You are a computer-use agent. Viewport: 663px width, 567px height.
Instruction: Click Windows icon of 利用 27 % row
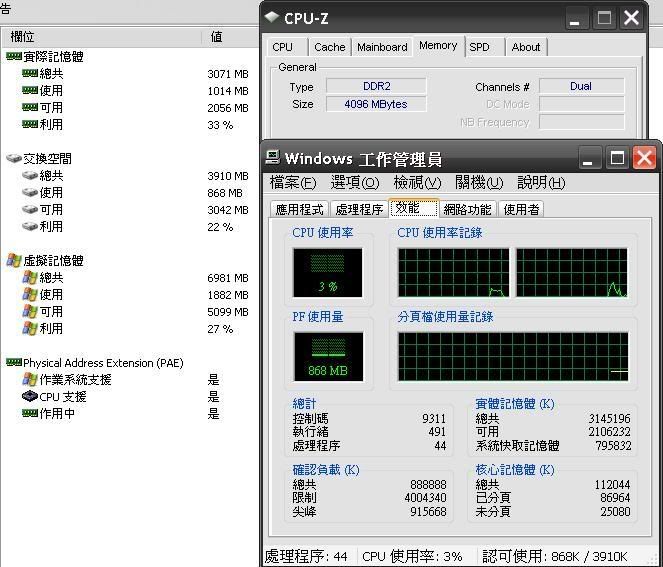(30, 328)
